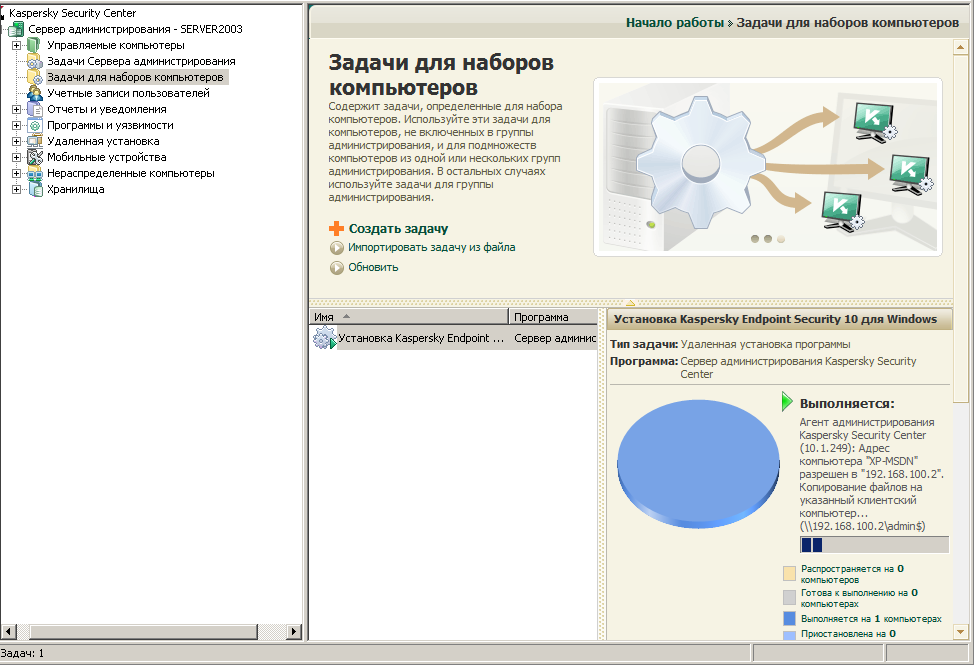Click the third dot of the banner carousel
The image size is (974, 665).
(x=781, y=238)
